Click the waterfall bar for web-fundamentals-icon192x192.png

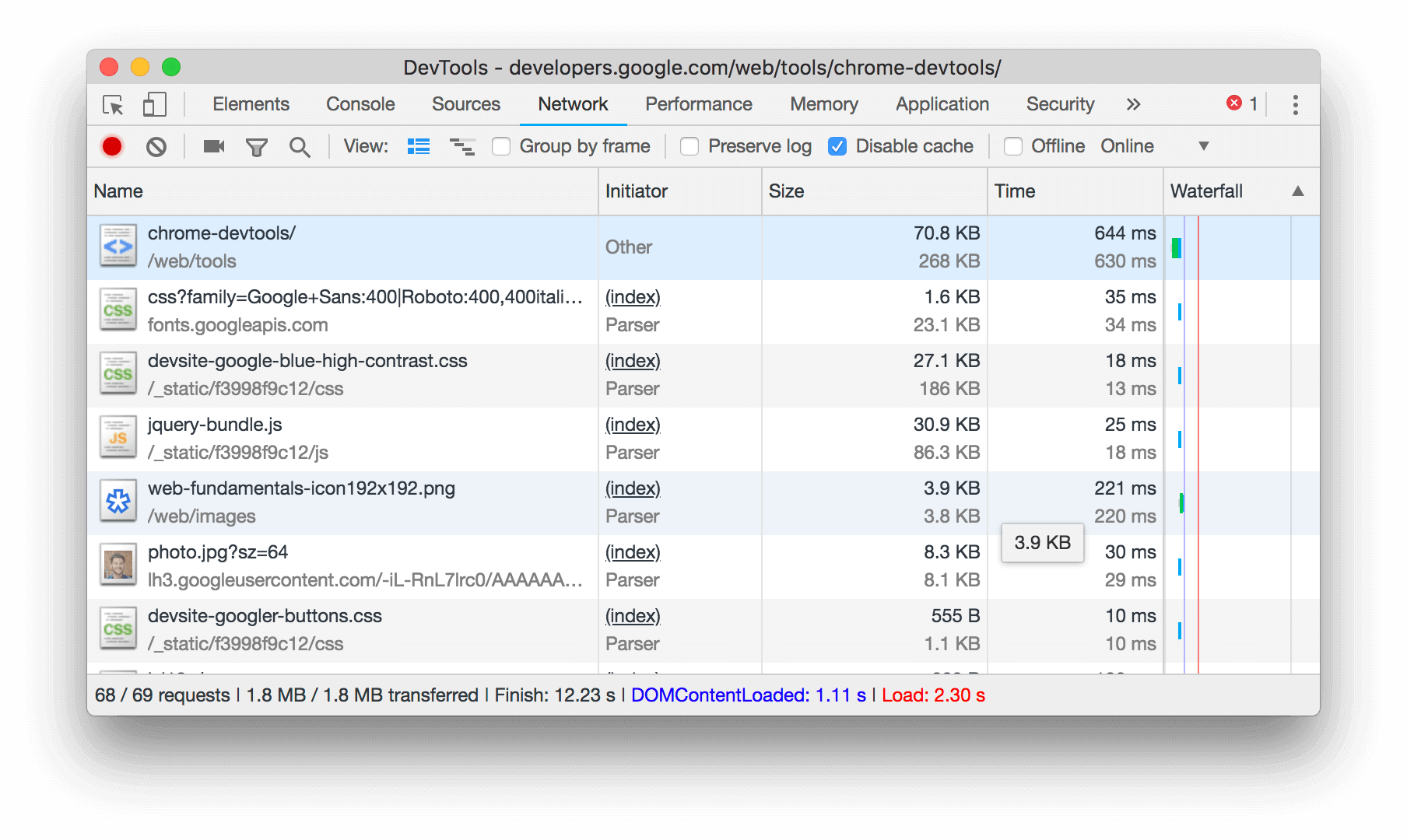click(x=1181, y=503)
